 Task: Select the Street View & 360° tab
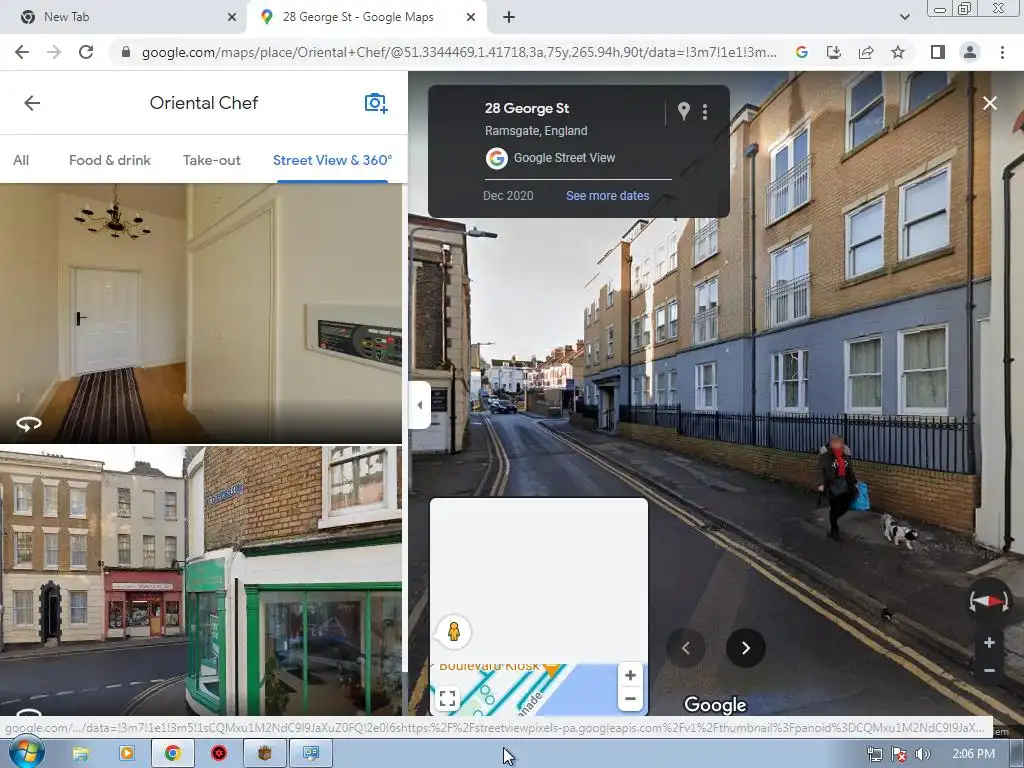click(332, 160)
